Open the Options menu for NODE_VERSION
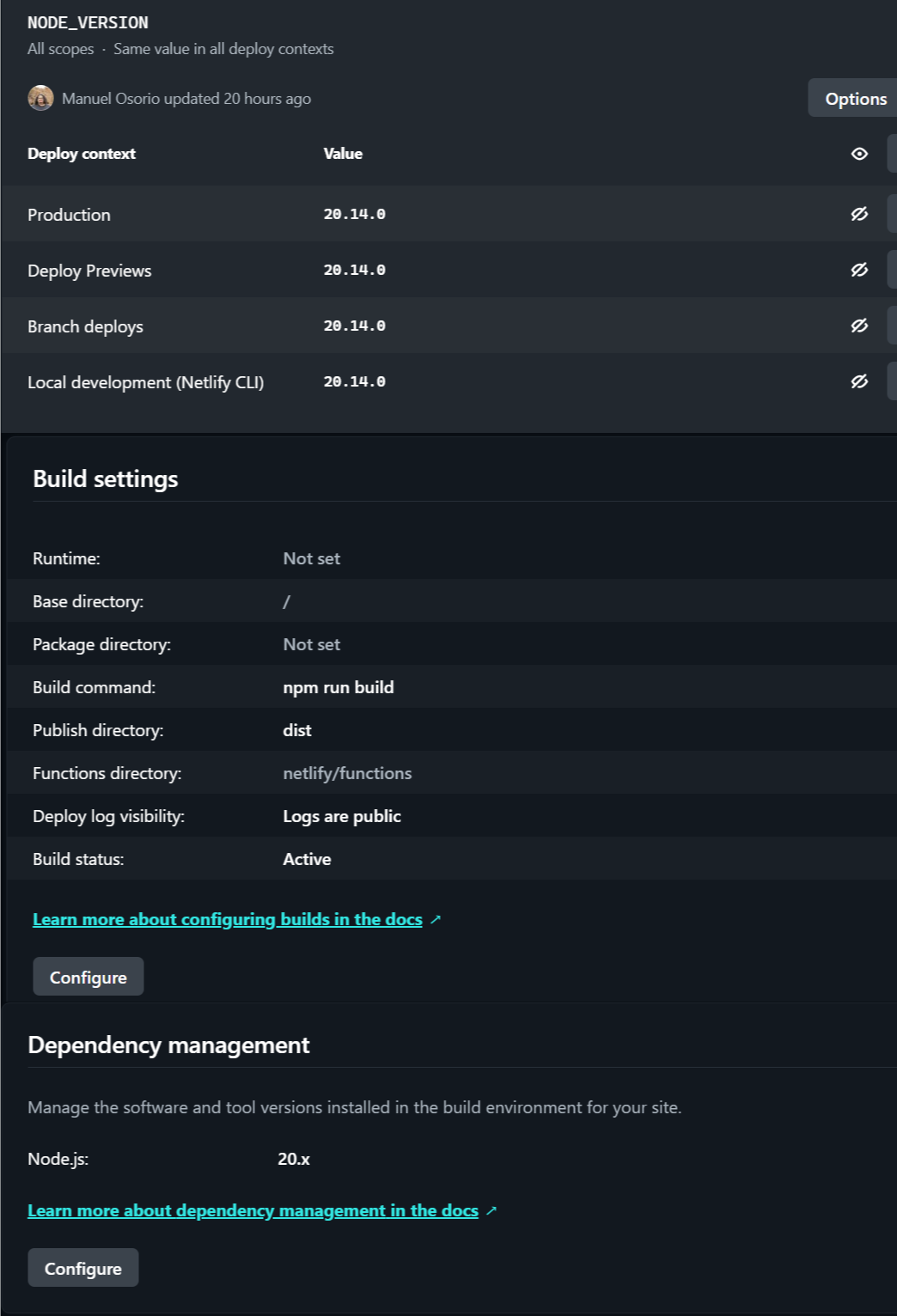Viewport: 897px width, 1316px height. pyautogui.click(x=854, y=99)
